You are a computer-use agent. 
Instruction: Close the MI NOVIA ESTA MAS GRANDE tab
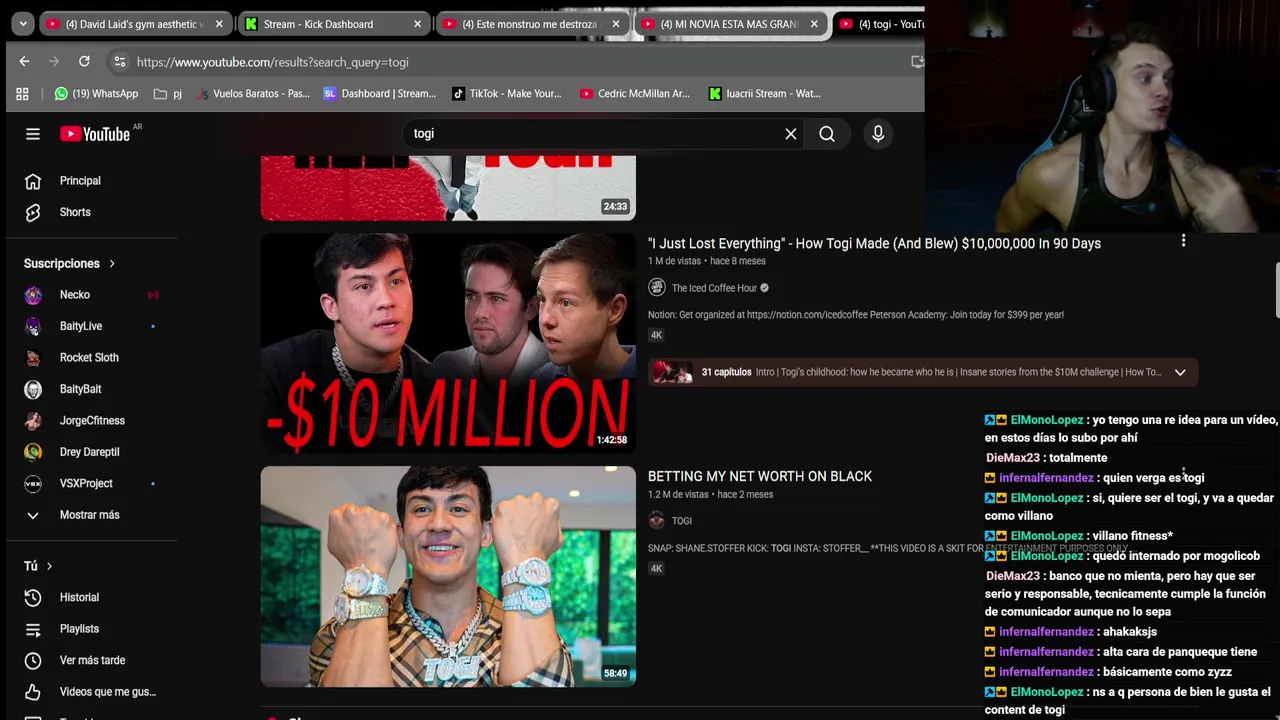[814, 24]
